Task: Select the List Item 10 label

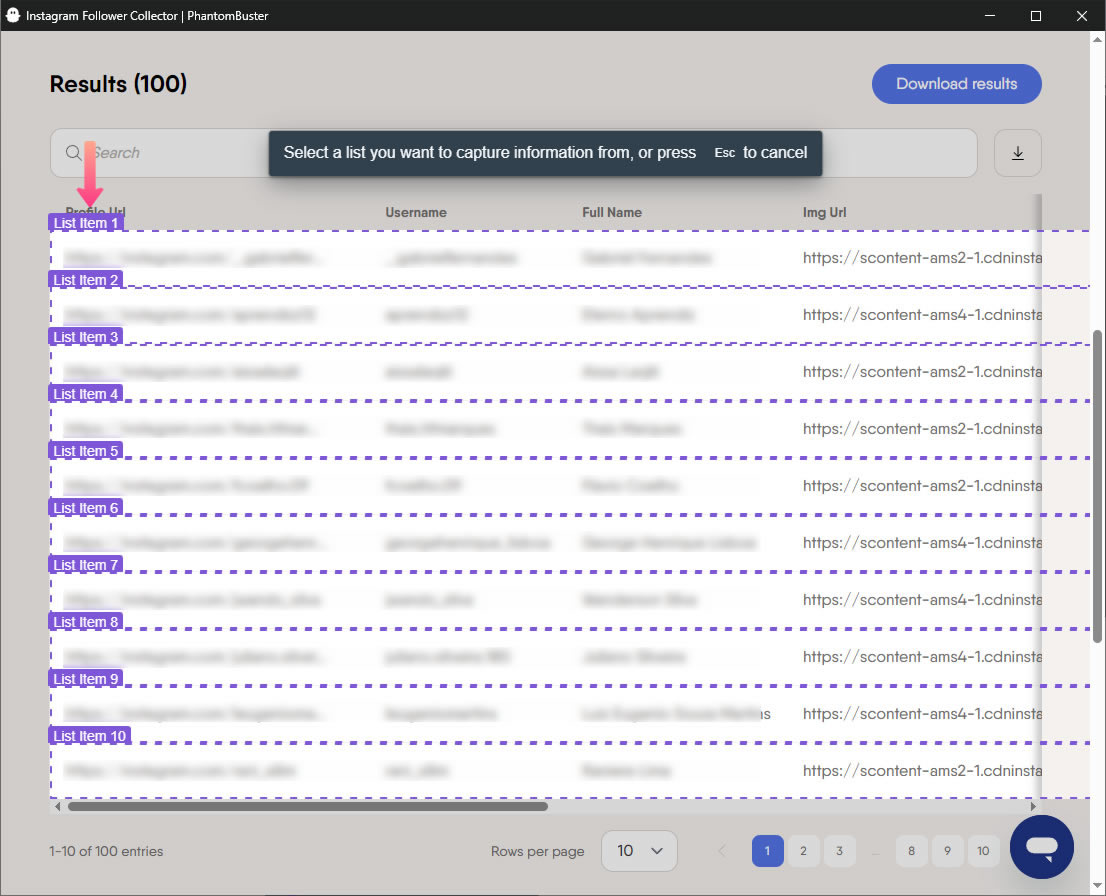Action: [90, 736]
